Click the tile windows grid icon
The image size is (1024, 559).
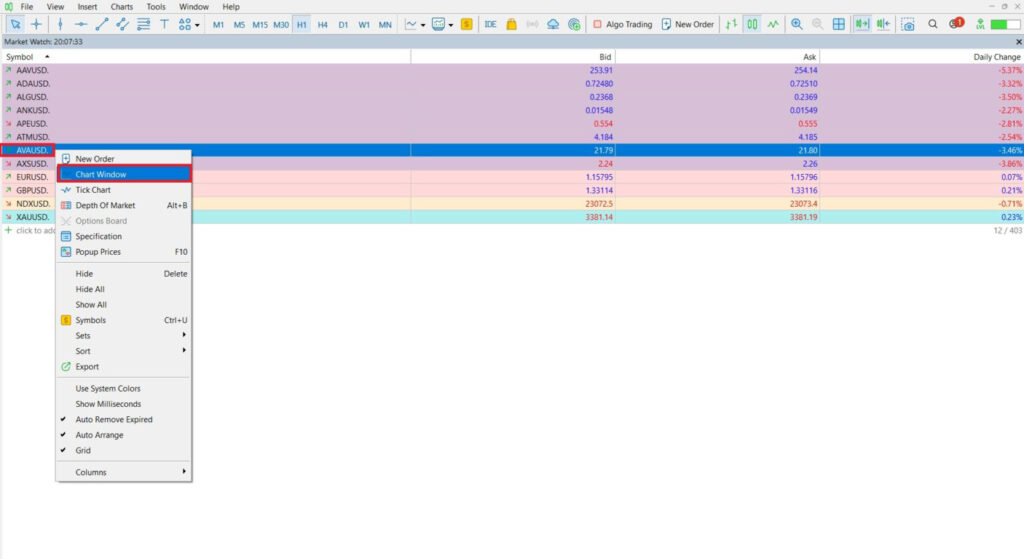[838, 24]
